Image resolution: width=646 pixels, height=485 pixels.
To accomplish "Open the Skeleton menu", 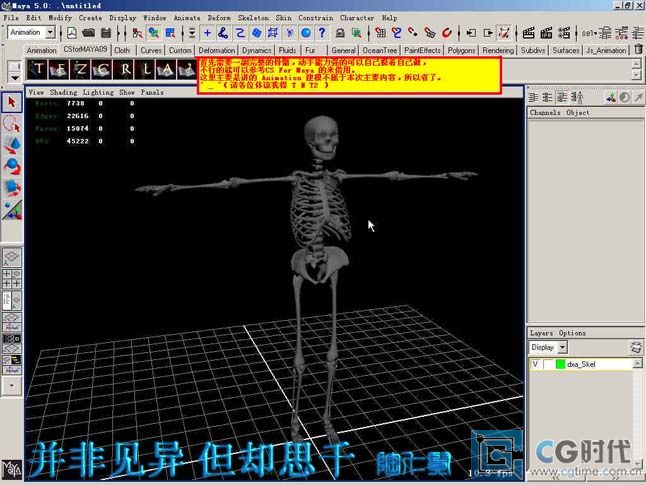I will [x=253, y=18].
